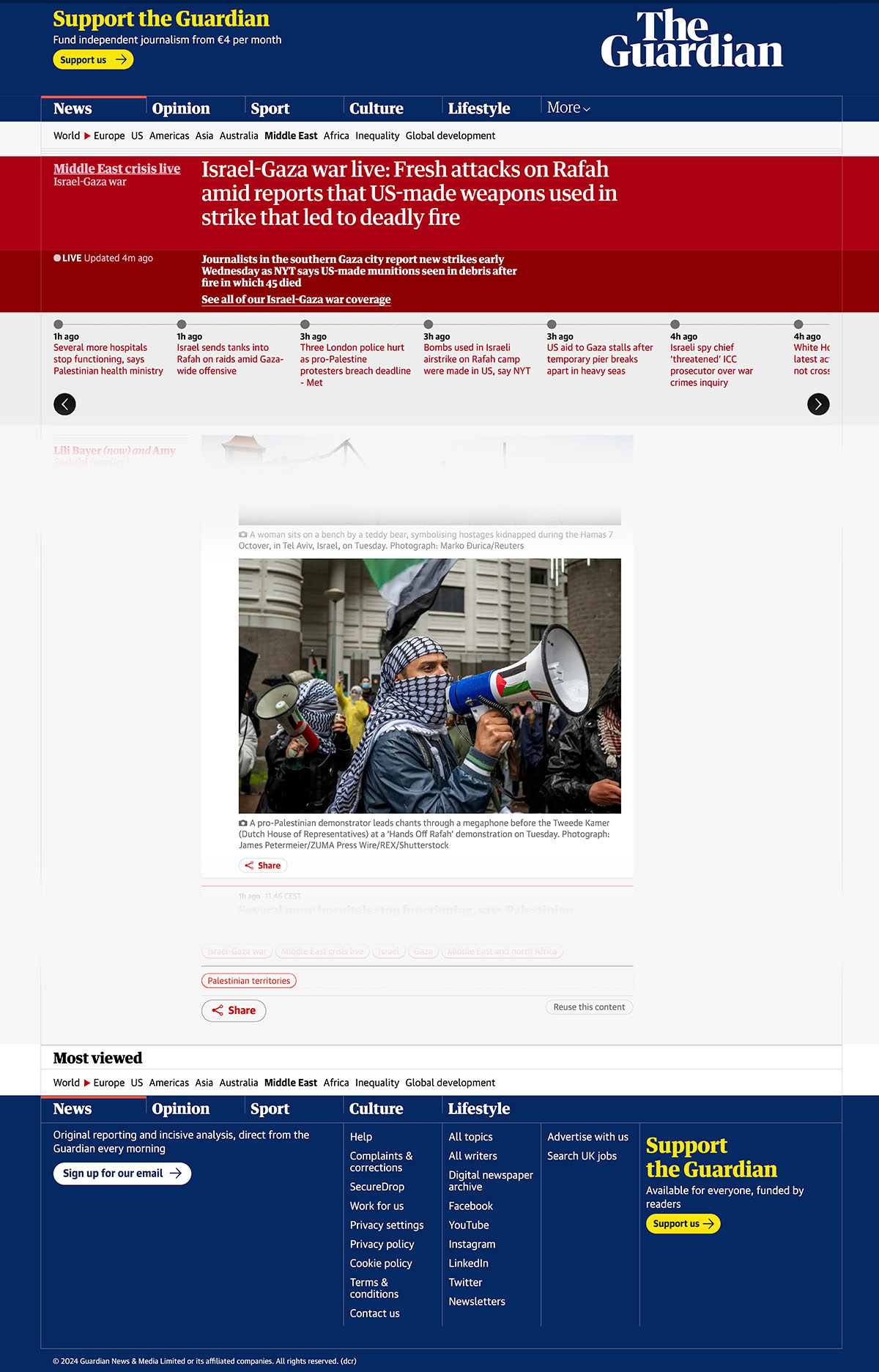Image resolution: width=879 pixels, height=1372 pixels.
Task: Open Newsletters footer link
Action: point(477,1301)
